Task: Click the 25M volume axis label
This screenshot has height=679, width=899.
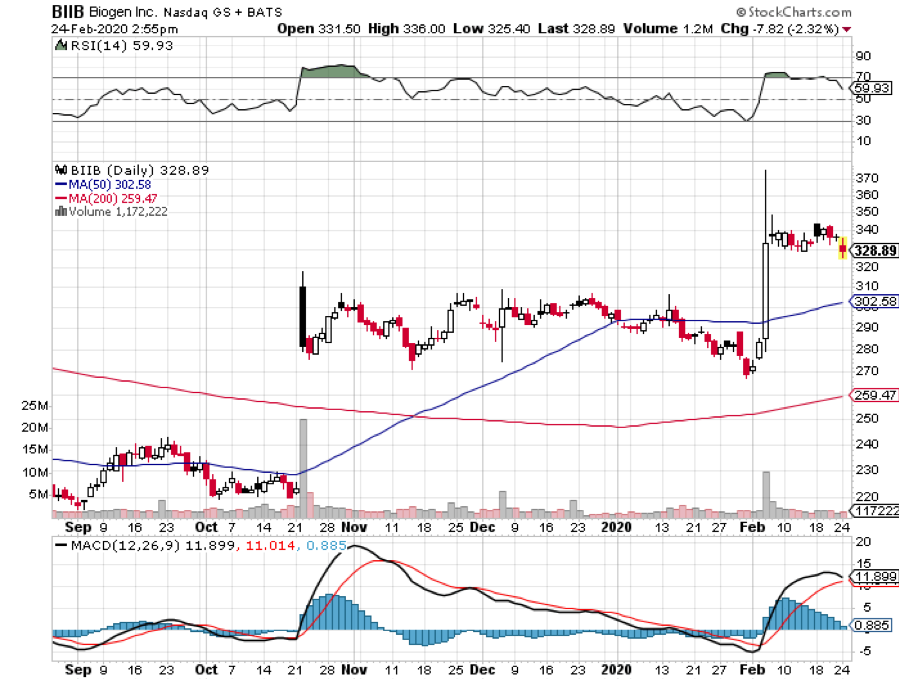Action: click(x=35, y=406)
